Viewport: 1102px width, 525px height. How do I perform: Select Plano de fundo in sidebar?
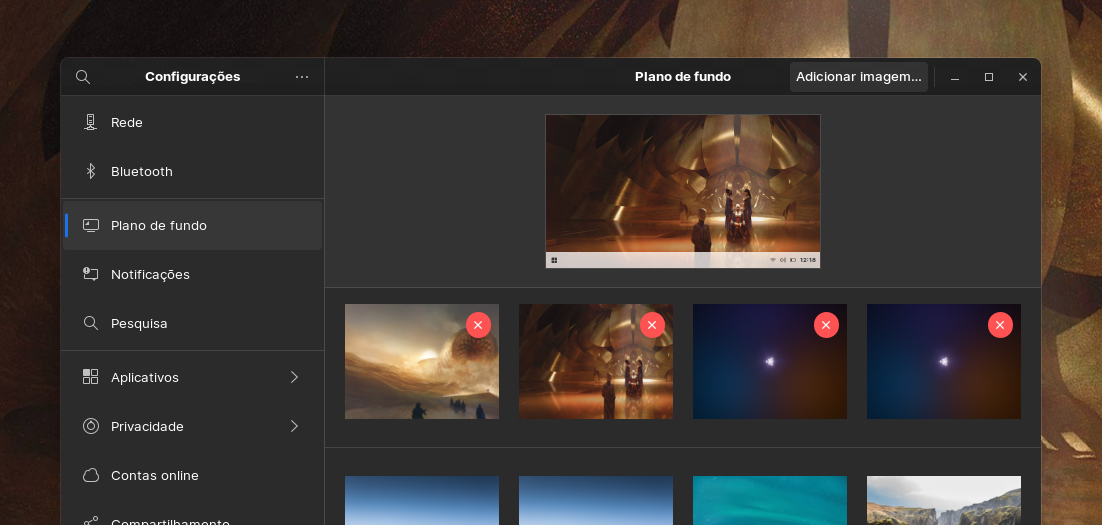193,226
